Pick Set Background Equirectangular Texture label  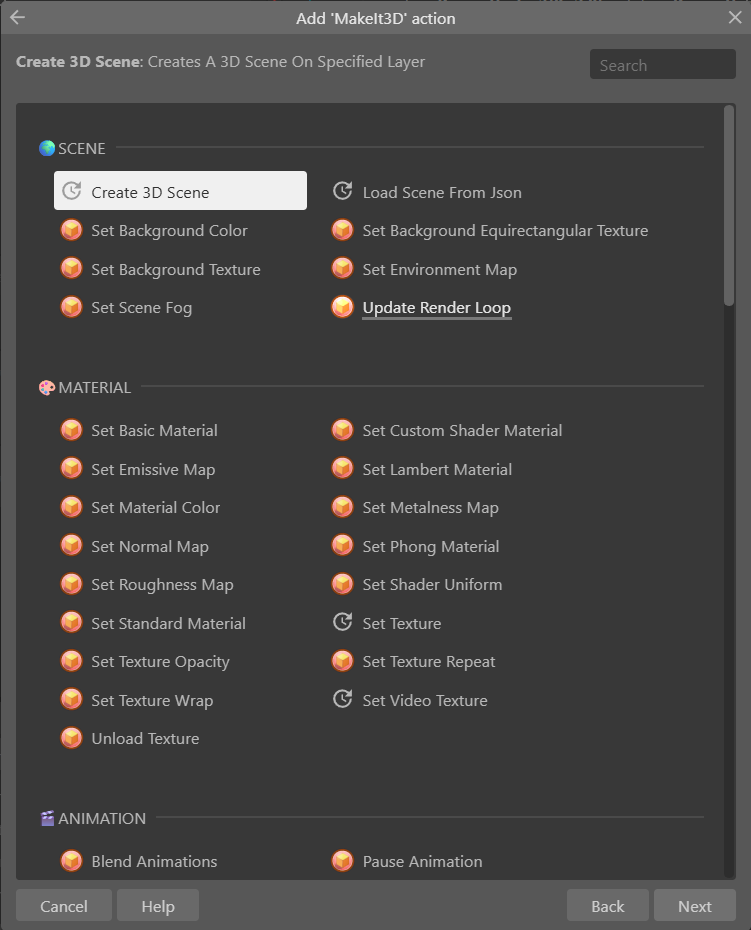505,231
